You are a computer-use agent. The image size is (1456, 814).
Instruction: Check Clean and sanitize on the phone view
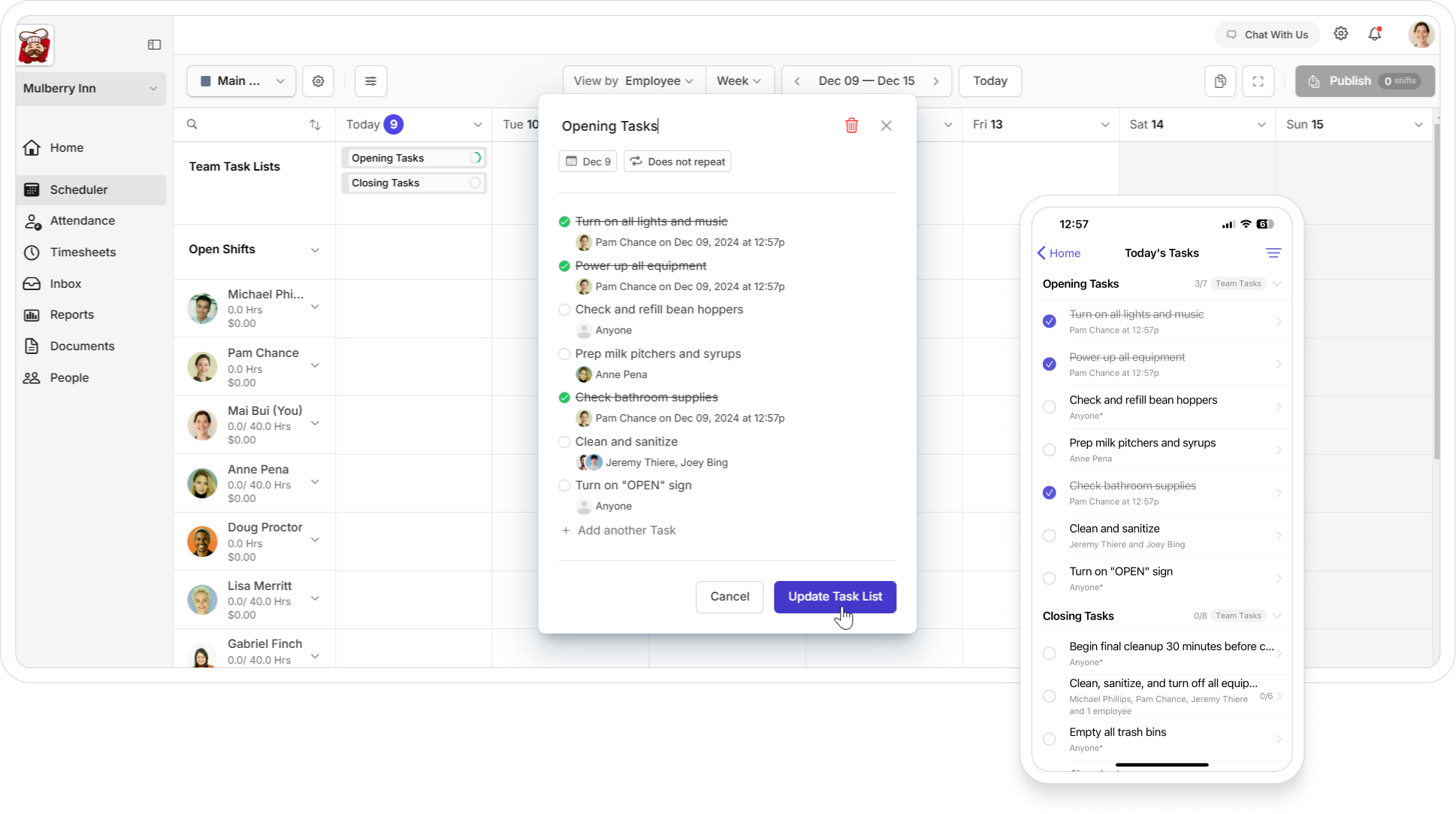[1049, 535]
